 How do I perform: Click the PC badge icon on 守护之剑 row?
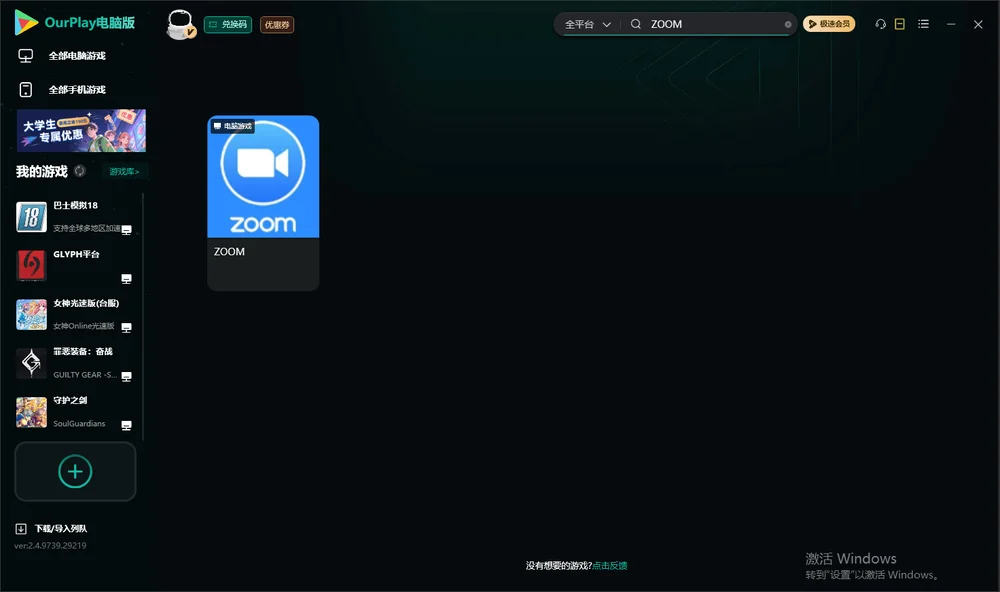coord(126,426)
